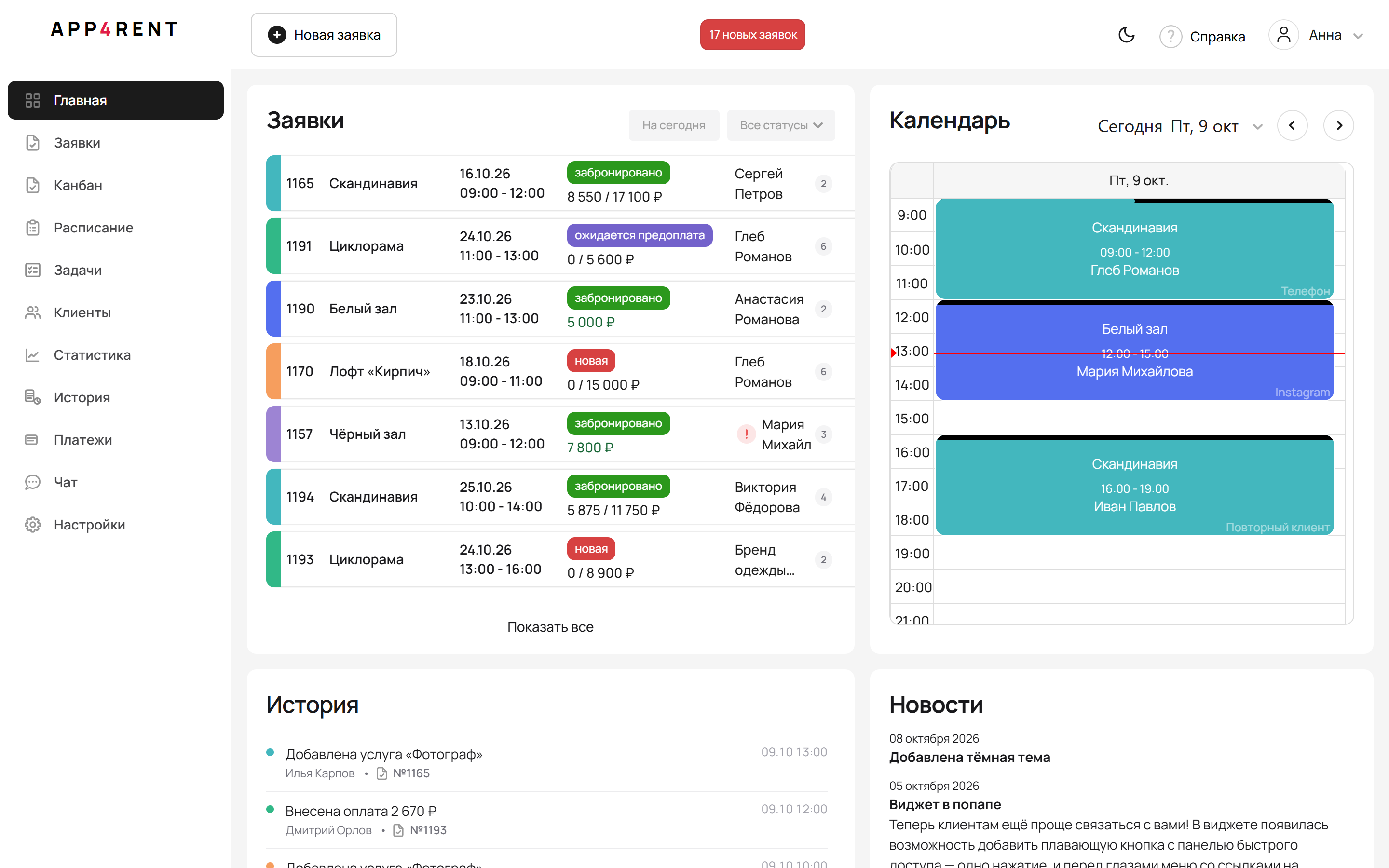This screenshot has height=868, width=1389.
Task: Expand the Все статусы dropdown
Action: pyautogui.click(x=781, y=125)
